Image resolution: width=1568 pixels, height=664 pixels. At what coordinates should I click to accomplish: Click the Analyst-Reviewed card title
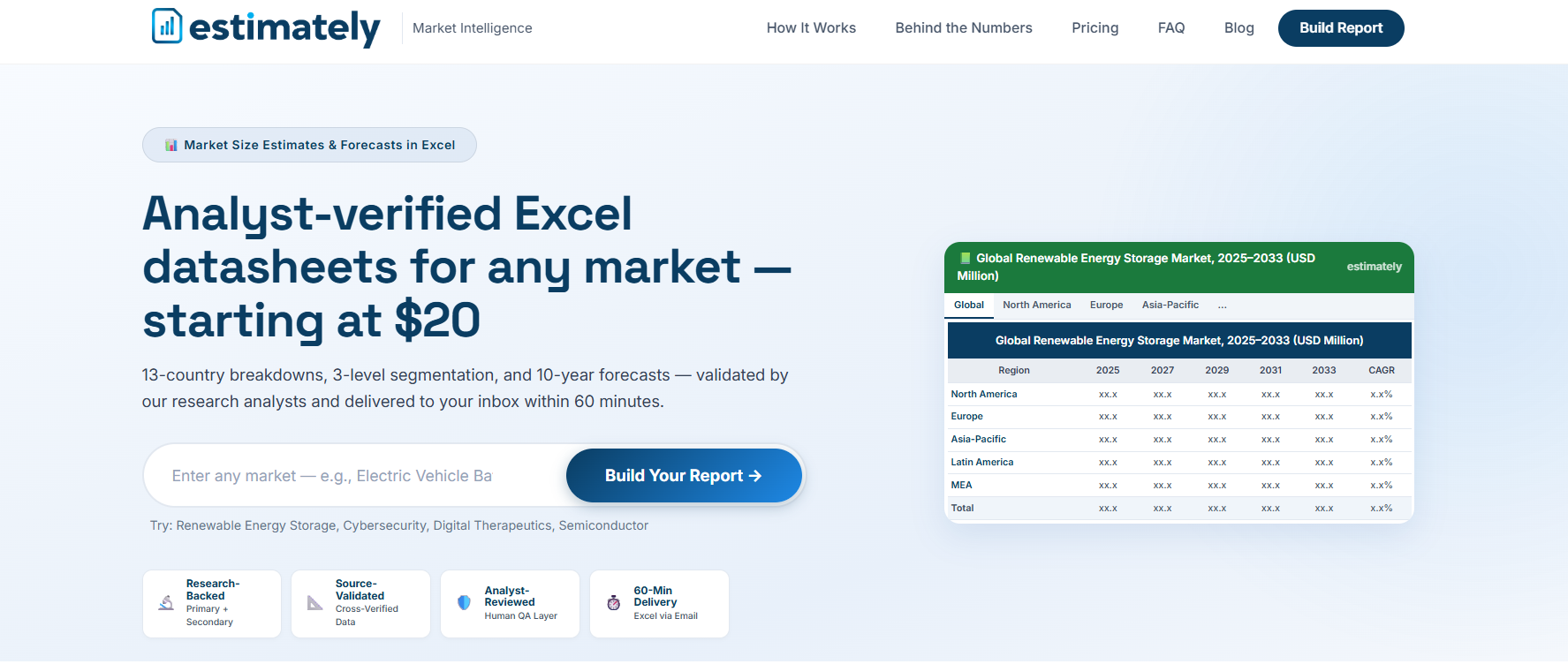pyautogui.click(x=510, y=597)
